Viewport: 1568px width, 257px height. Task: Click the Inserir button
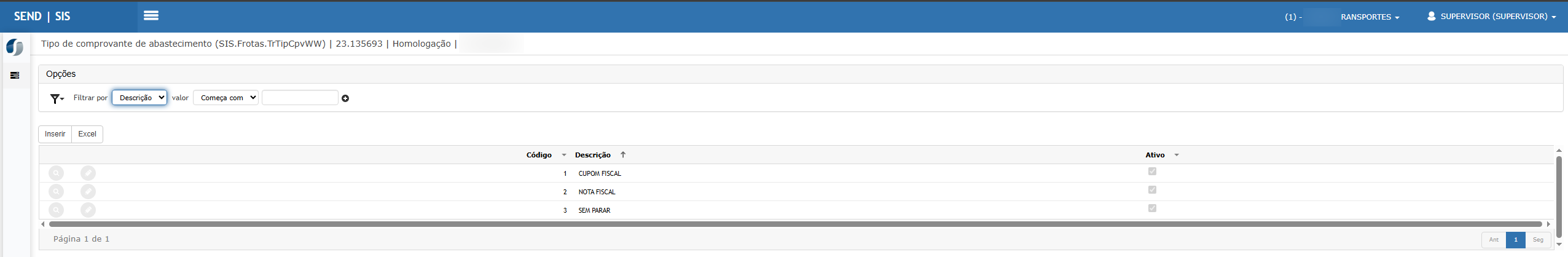pos(55,134)
